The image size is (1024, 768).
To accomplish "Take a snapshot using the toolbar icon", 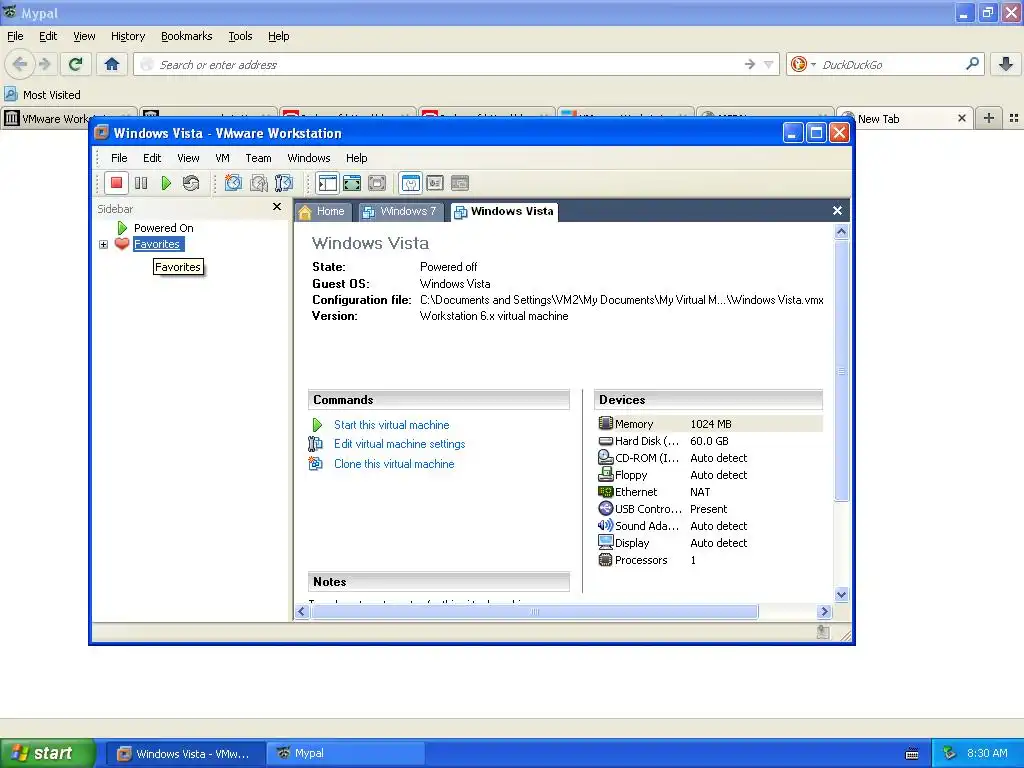I will point(233,184).
